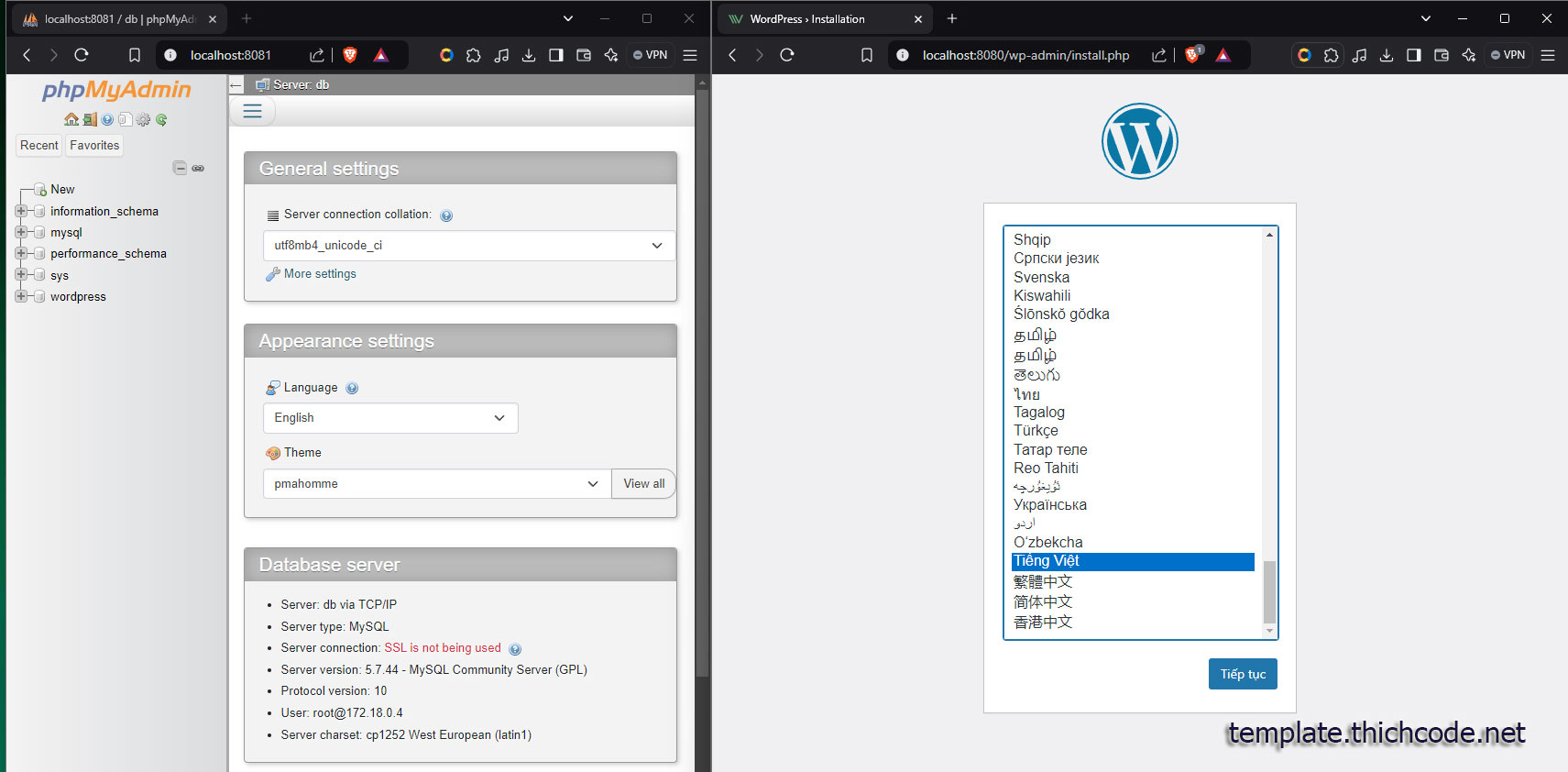Open tab search dropdown in WordPress browser window
The height and width of the screenshot is (772, 1568).
click(x=1425, y=18)
